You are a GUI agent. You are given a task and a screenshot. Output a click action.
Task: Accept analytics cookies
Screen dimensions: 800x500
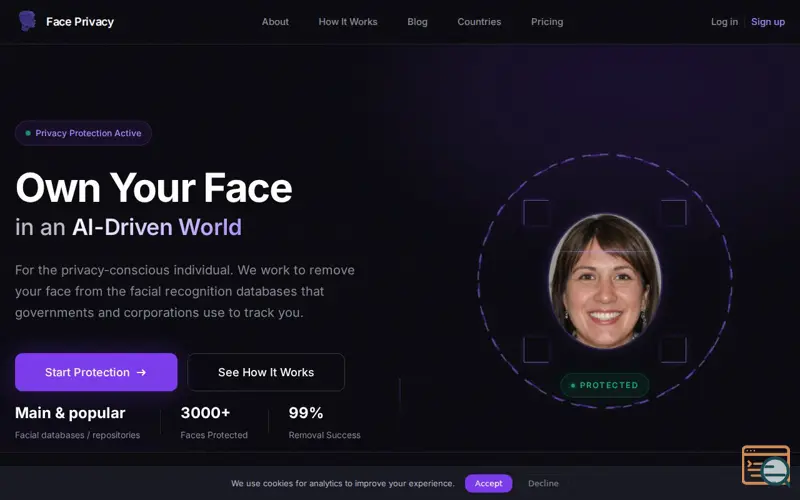coord(488,483)
